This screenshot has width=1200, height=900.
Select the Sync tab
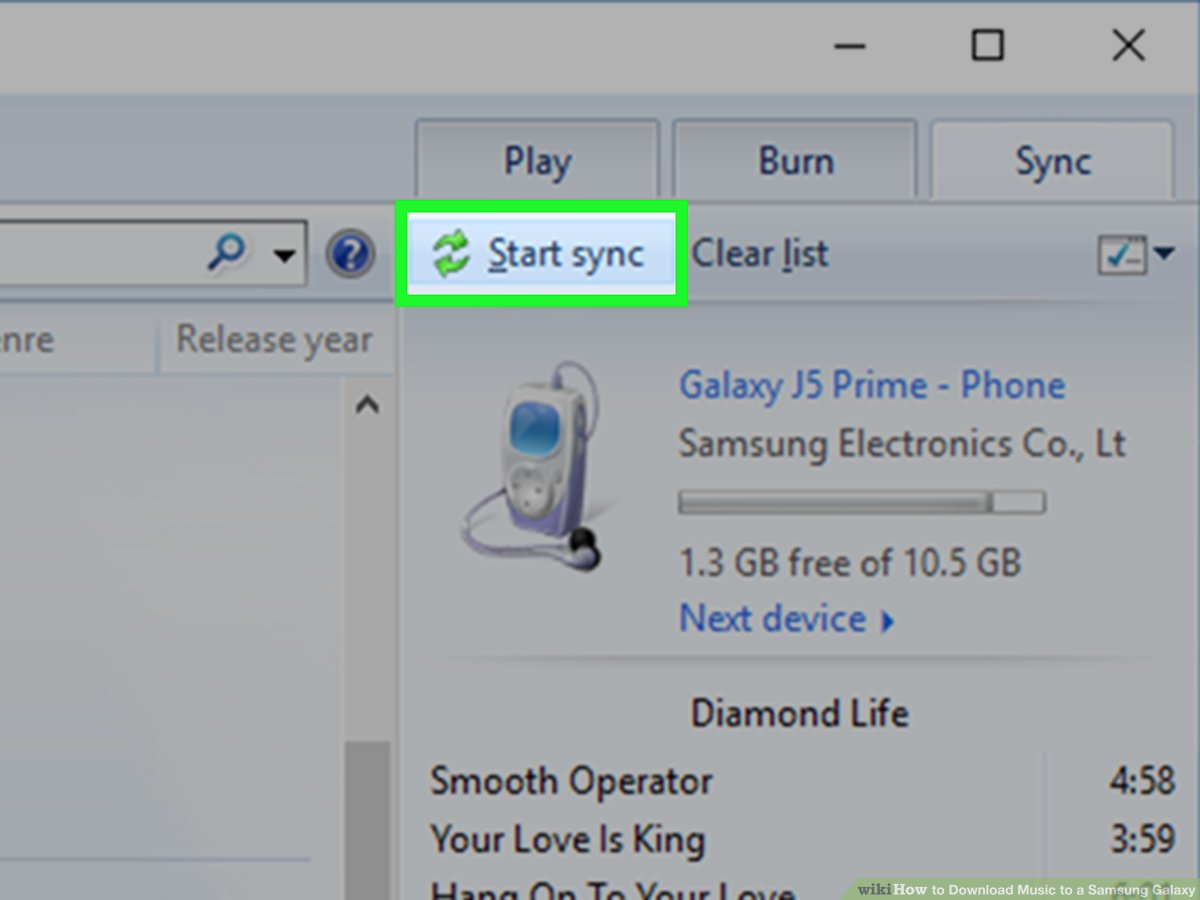click(x=1052, y=161)
